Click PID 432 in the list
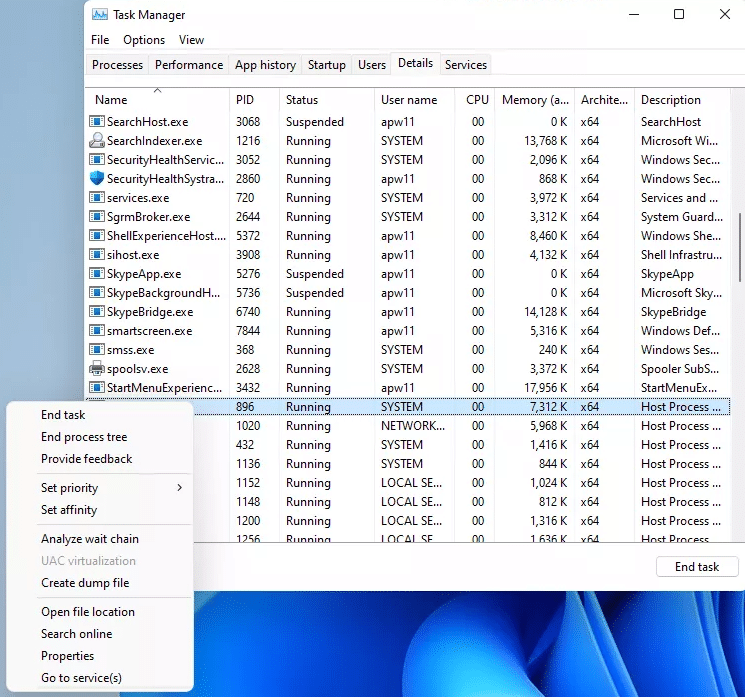 (245, 445)
